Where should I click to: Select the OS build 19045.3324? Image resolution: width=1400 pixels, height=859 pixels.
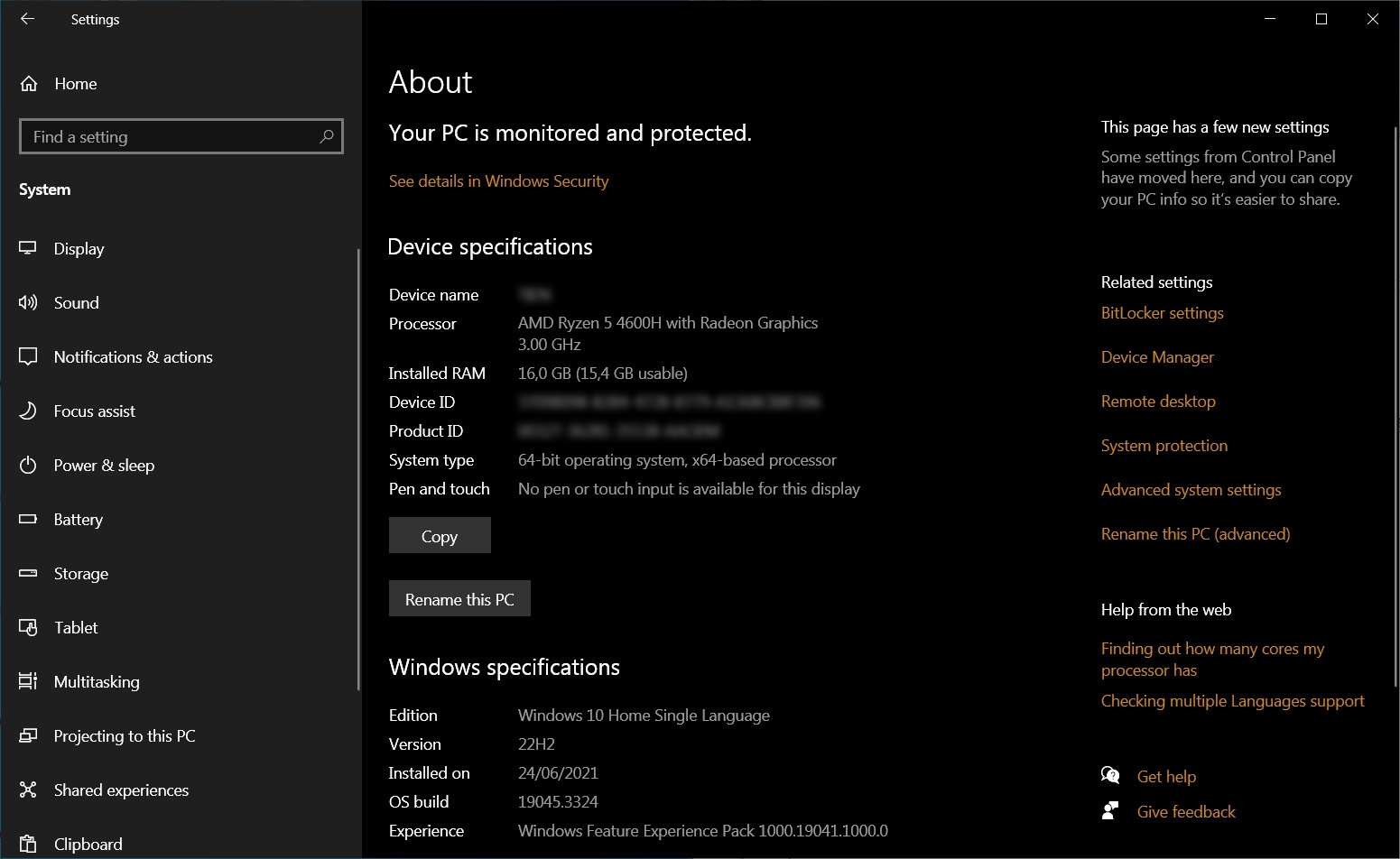(558, 802)
